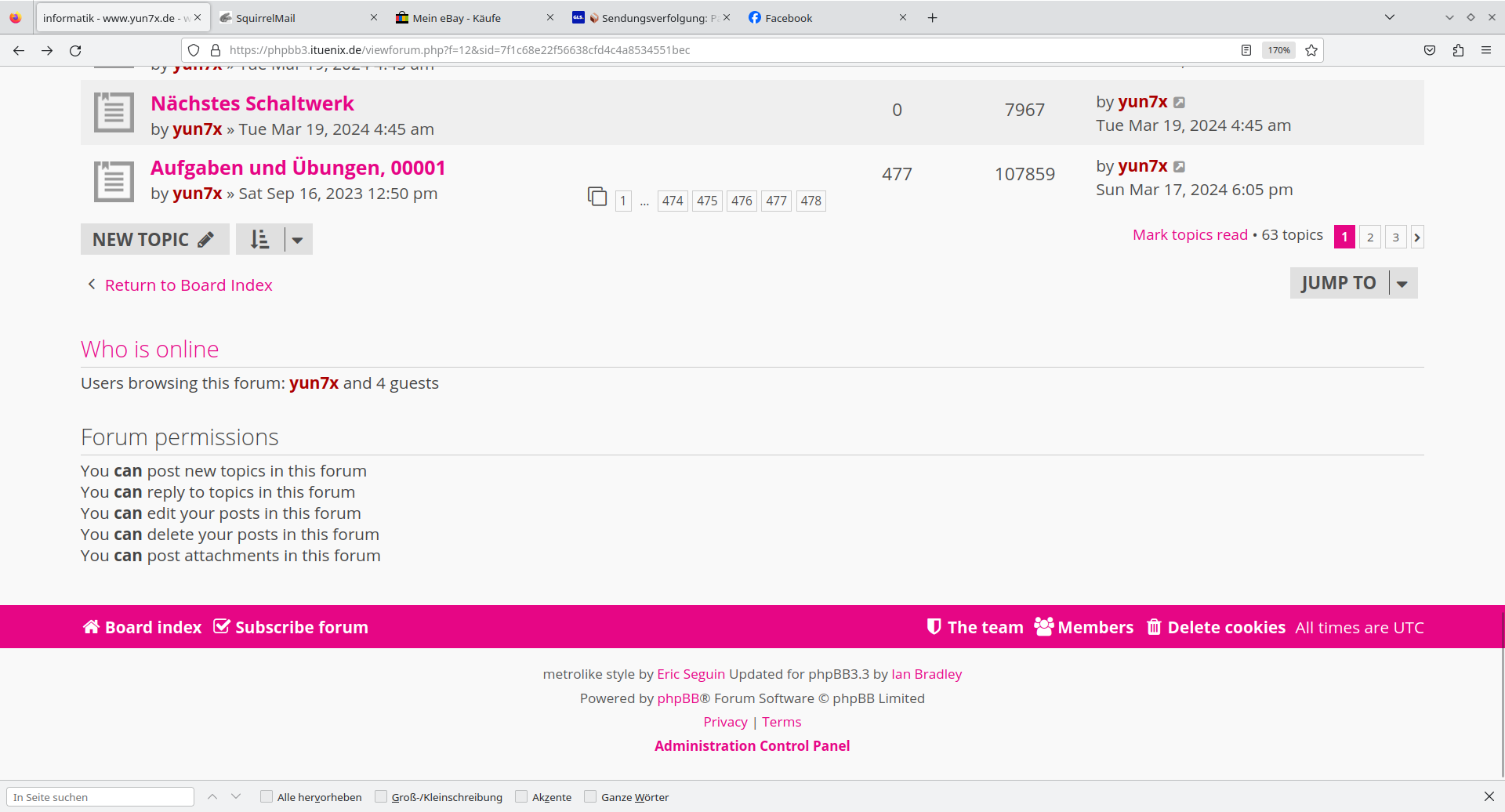Open the list all tabs chevron

coord(1389,17)
